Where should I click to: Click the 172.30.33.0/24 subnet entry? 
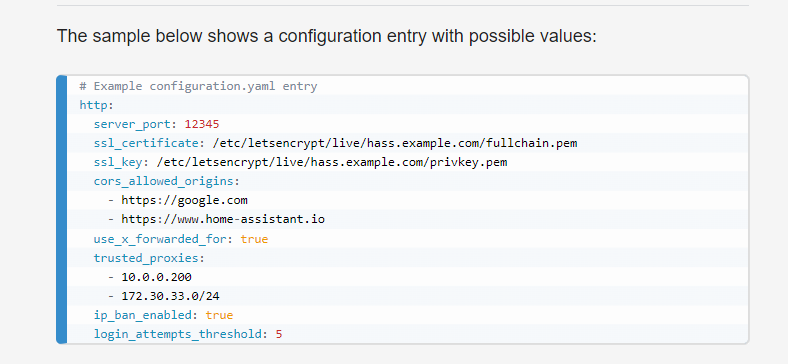170,296
